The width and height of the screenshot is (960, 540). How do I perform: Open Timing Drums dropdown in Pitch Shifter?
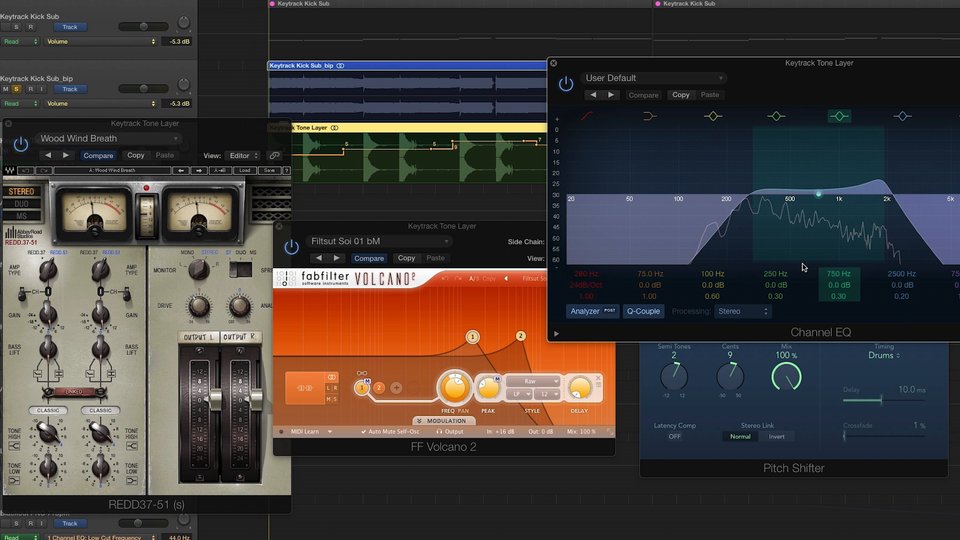[x=883, y=355]
